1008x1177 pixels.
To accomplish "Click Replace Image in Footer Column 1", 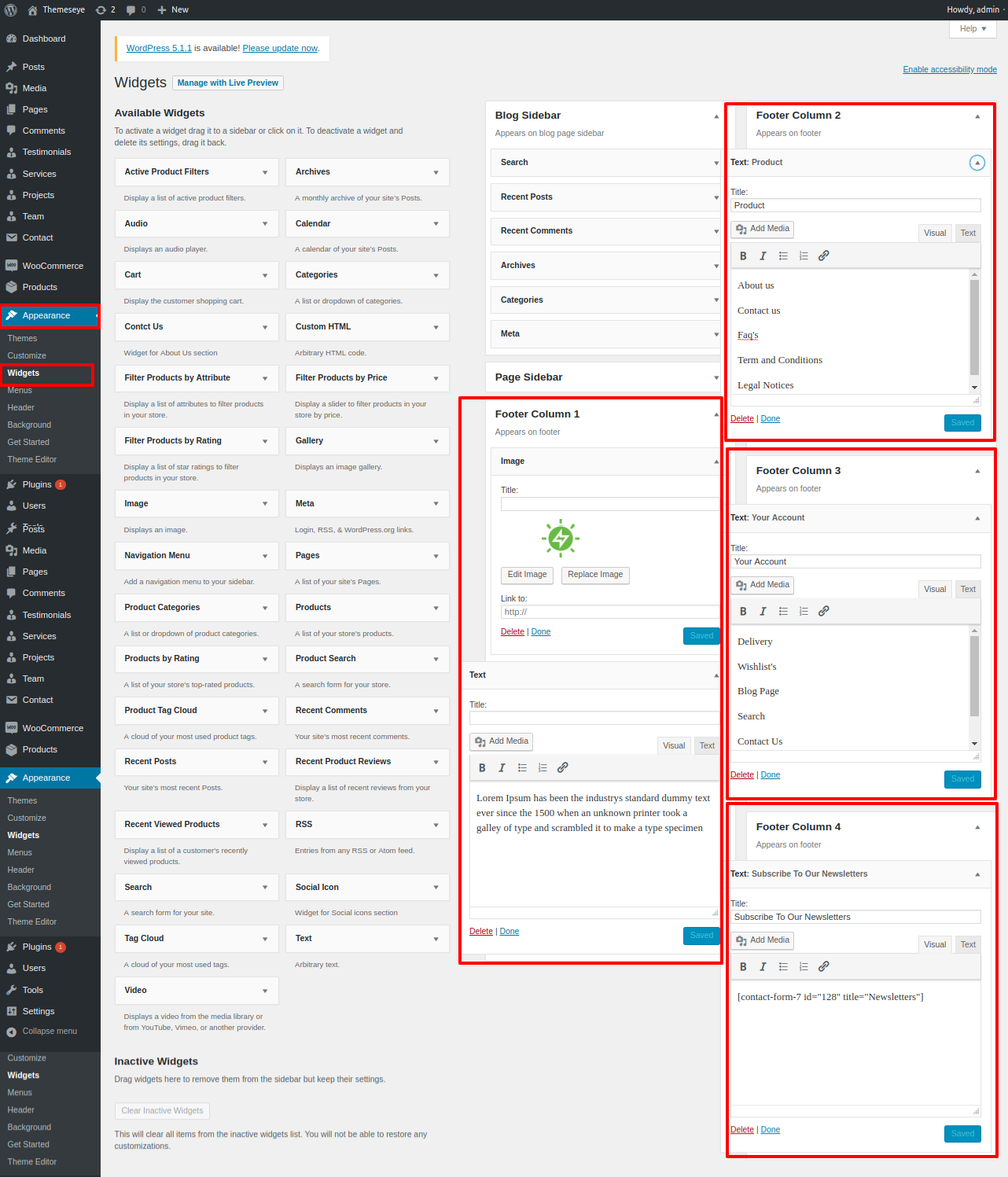I will point(595,575).
